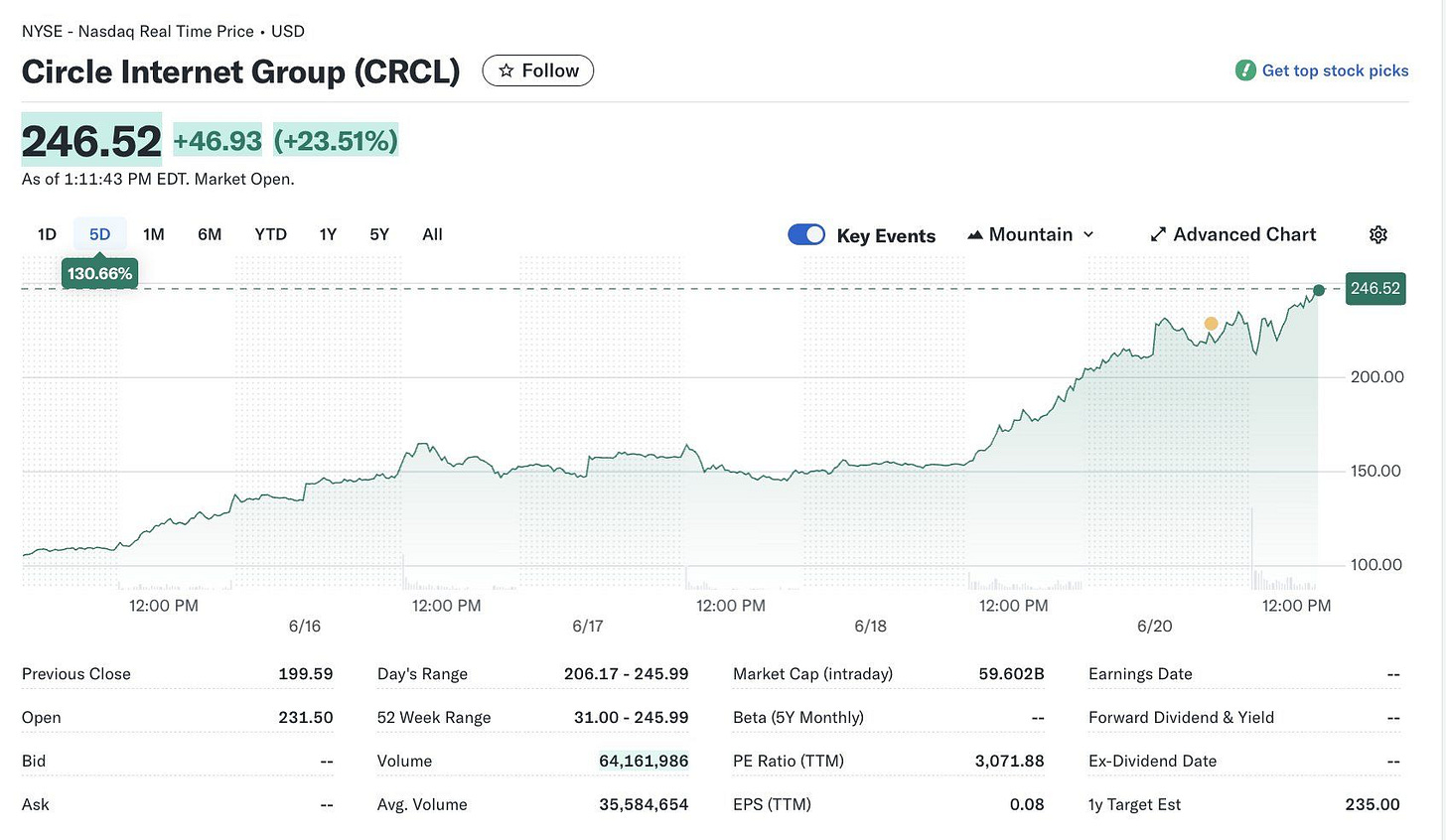This screenshot has height=840, width=1446.
Task: Open chart settings gear icon
Action: [1377, 234]
